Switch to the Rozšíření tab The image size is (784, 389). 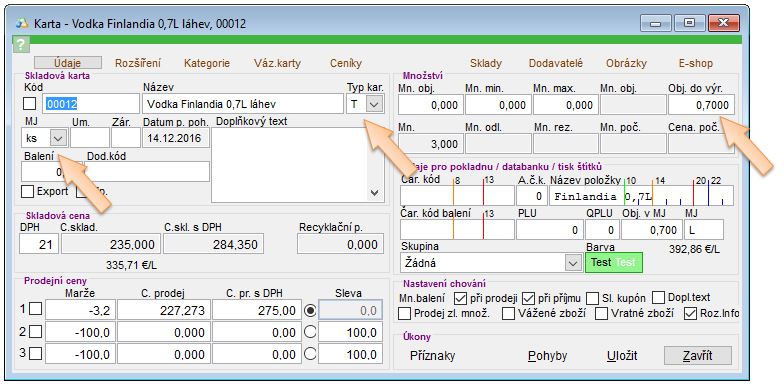point(138,64)
